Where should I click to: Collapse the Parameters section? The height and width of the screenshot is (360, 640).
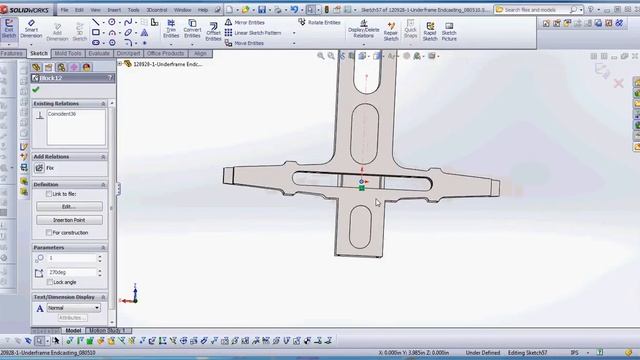103,248
